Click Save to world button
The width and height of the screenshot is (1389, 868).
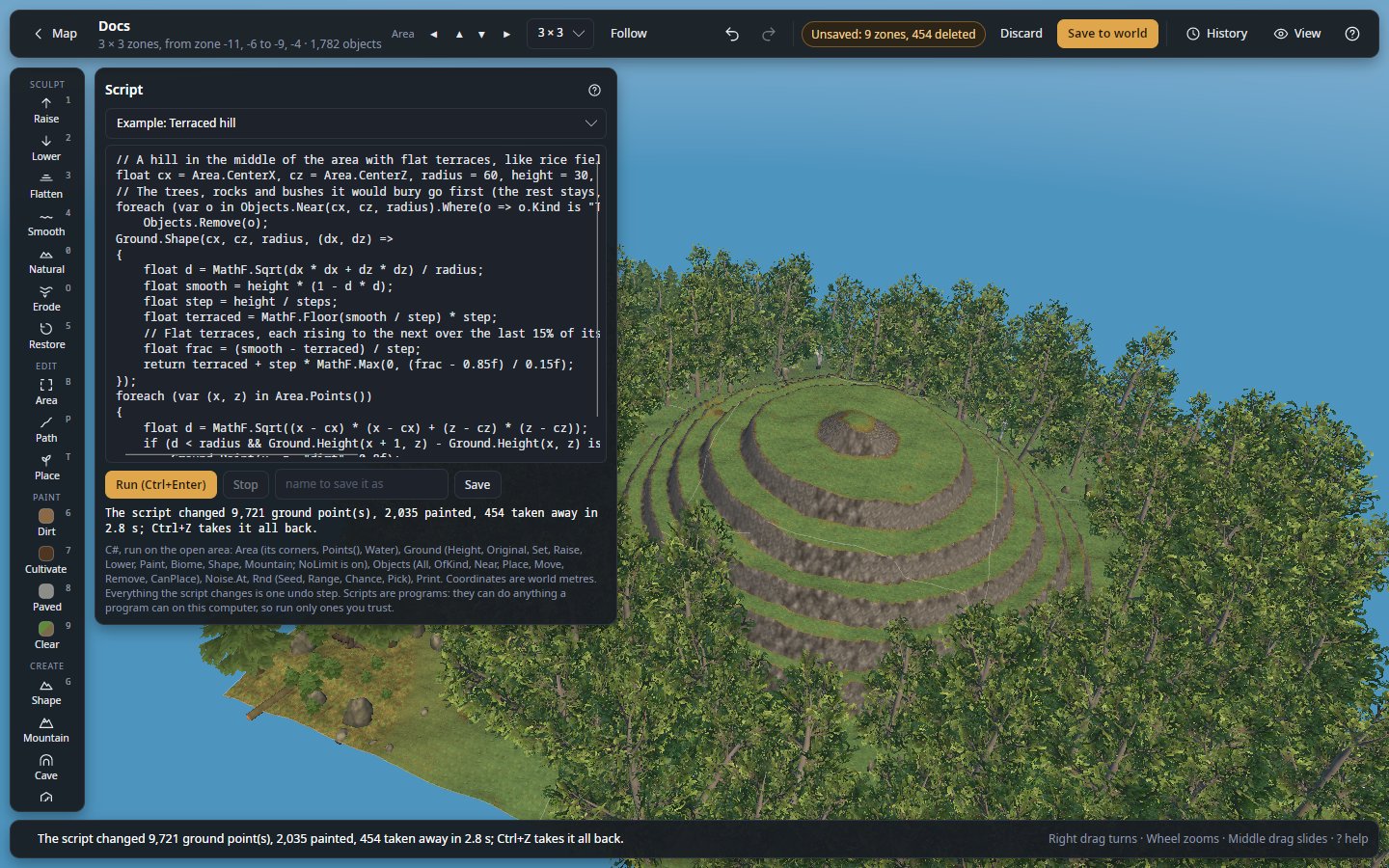click(x=1107, y=34)
